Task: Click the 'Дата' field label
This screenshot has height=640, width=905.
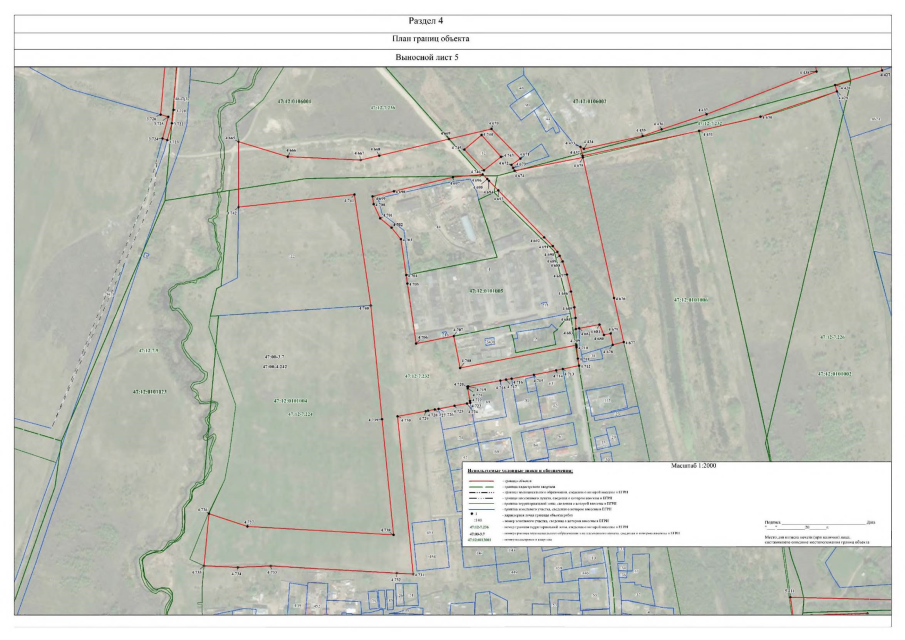Action: 871,523
